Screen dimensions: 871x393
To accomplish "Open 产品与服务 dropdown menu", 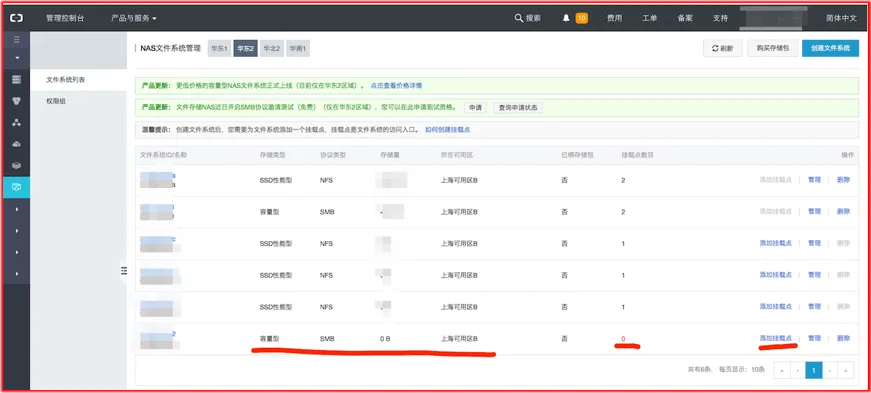I will [x=133, y=18].
